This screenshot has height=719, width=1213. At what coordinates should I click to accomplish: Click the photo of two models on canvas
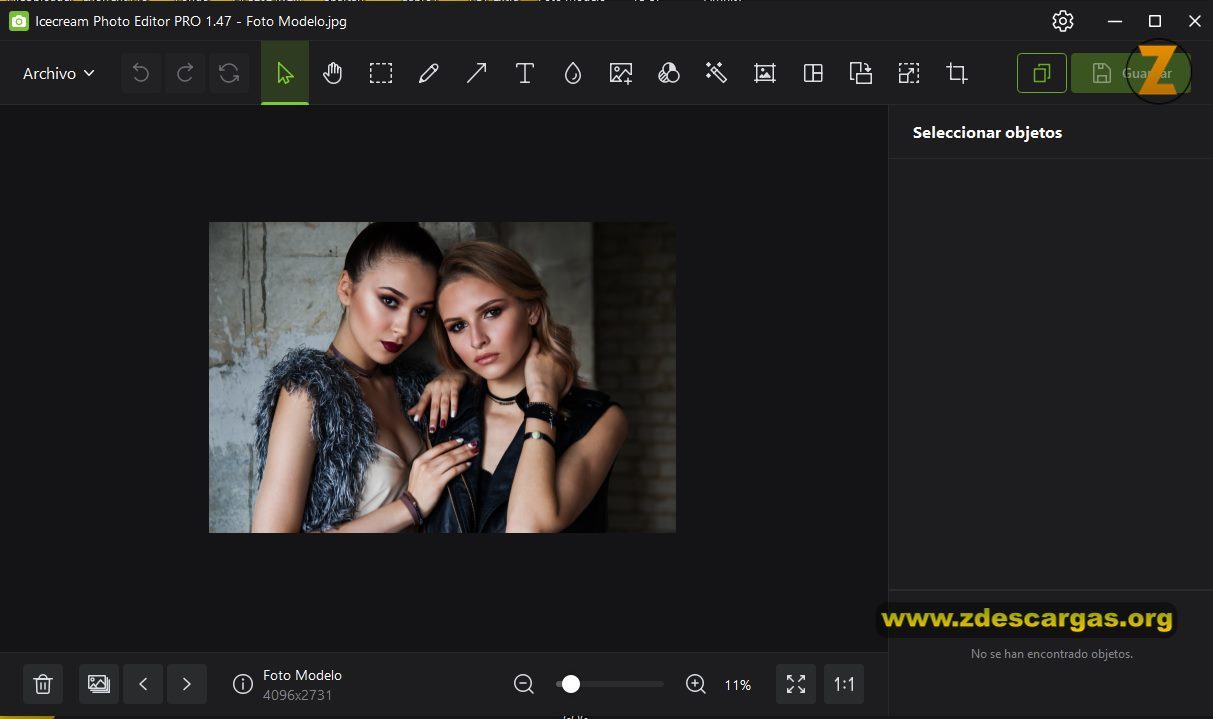[x=442, y=377]
